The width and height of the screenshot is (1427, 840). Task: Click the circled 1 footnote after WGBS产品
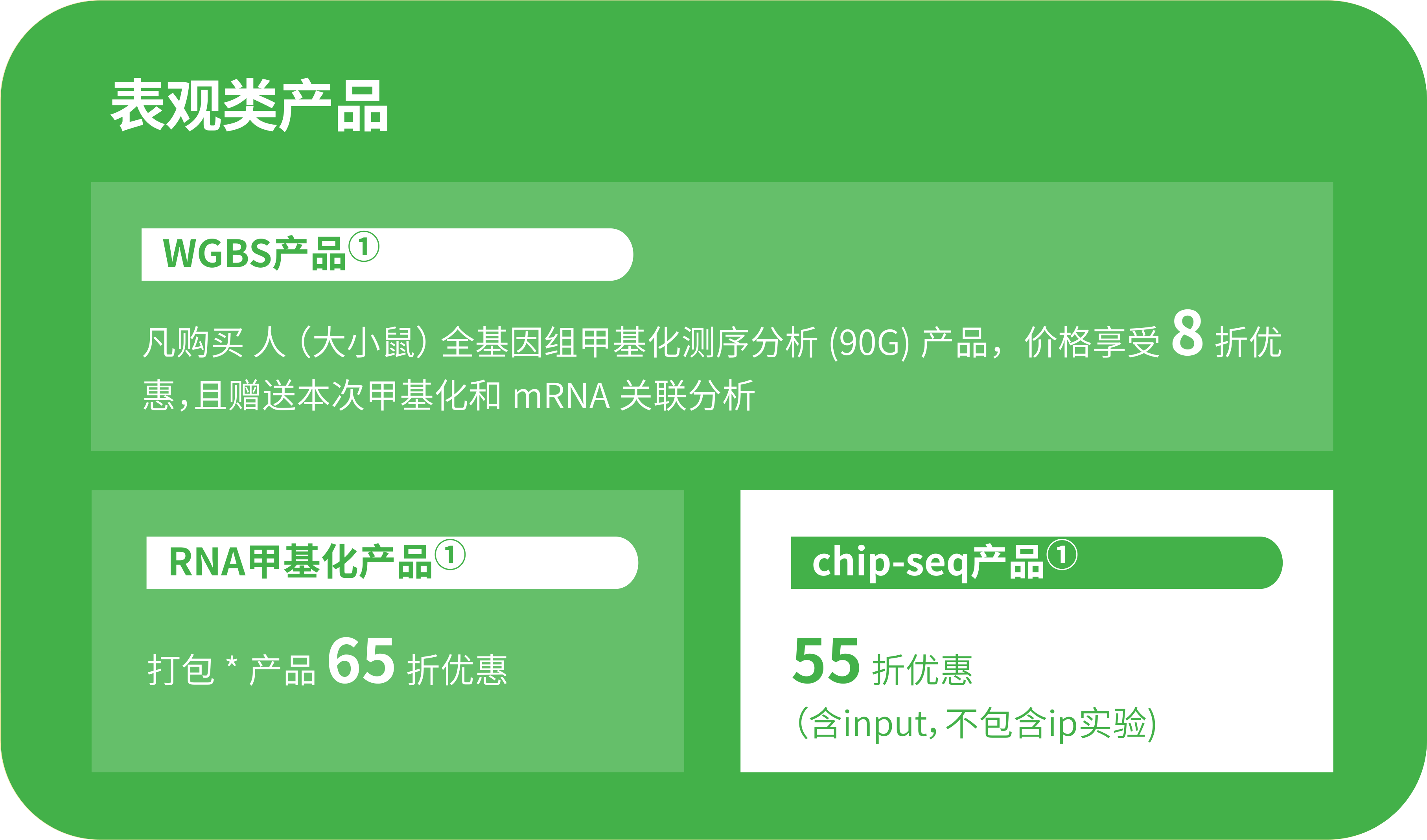tap(364, 246)
